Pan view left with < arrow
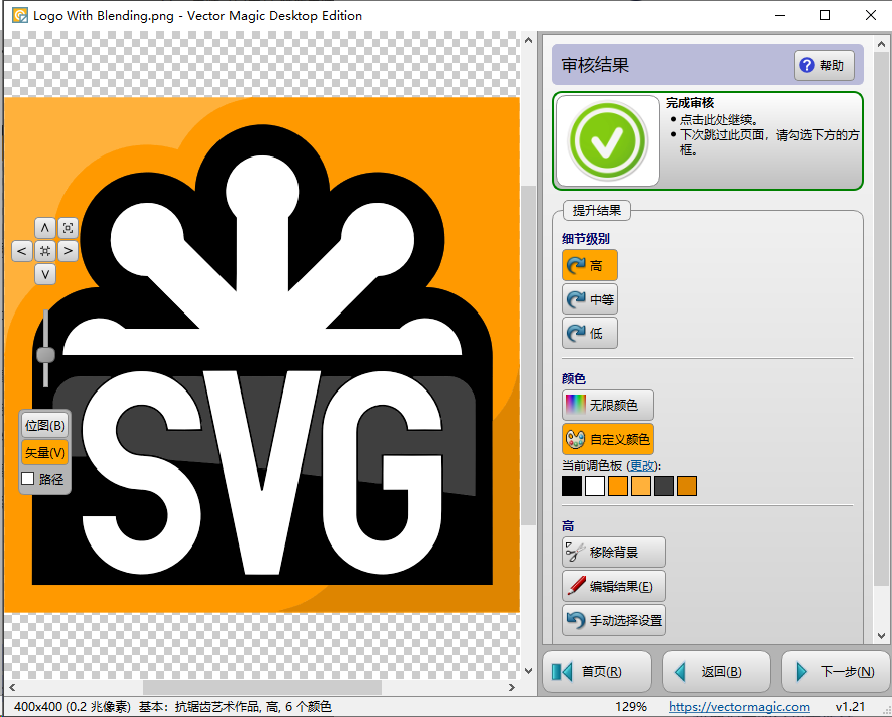892x717 pixels. point(22,251)
